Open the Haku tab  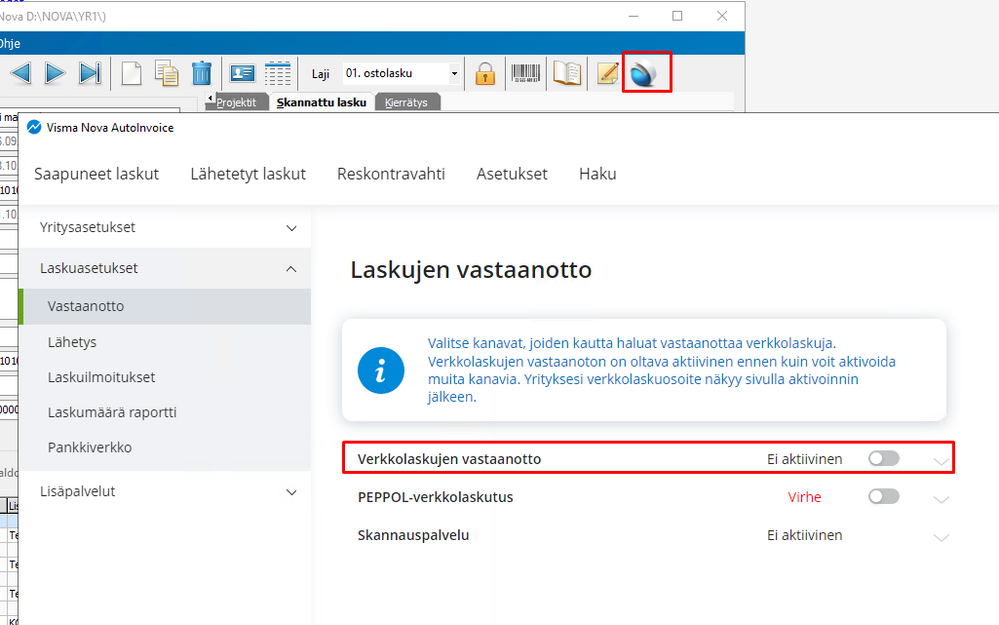click(598, 174)
